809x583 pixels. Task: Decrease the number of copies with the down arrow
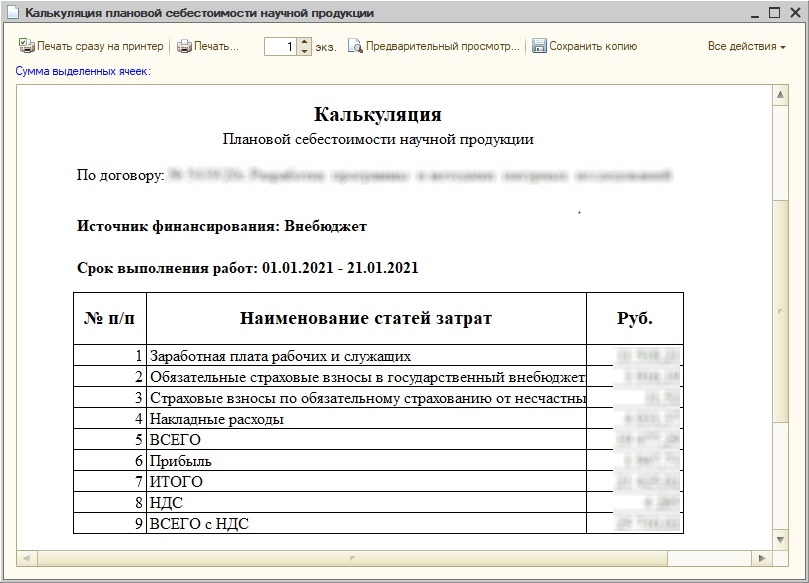click(305, 51)
